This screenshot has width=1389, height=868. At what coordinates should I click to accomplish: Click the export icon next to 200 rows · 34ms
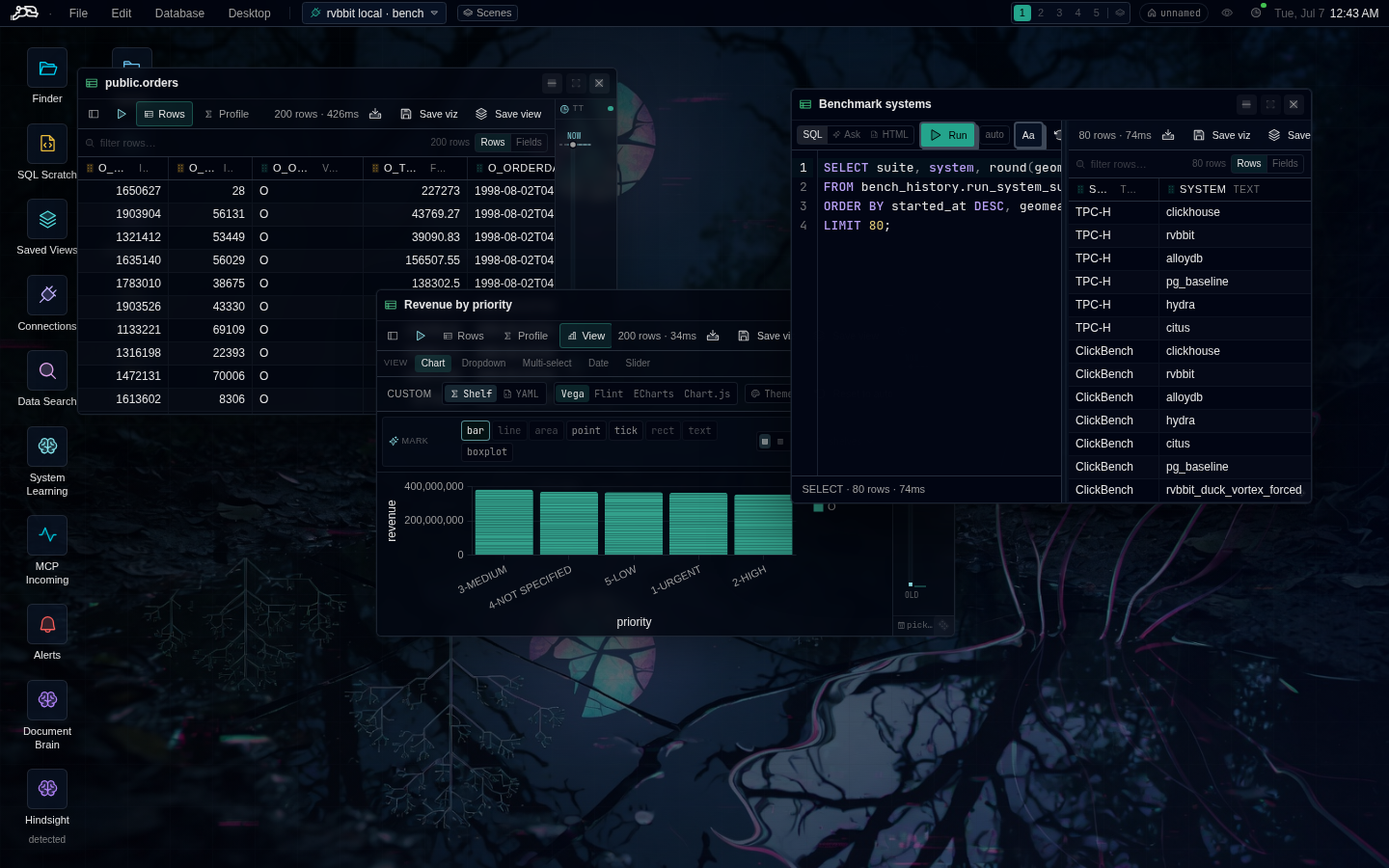click(713, 336)
